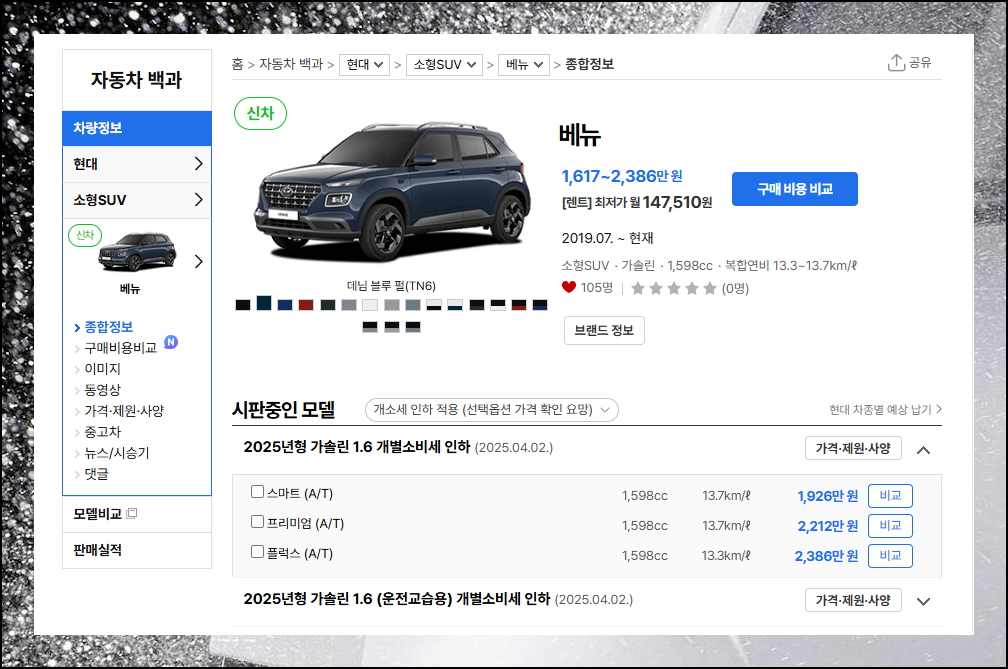Click the 베뉴 thumbnail in the sidebar
Image resolution: width=1008 pixels, height=669 pixels.
(x=137, y=251)
